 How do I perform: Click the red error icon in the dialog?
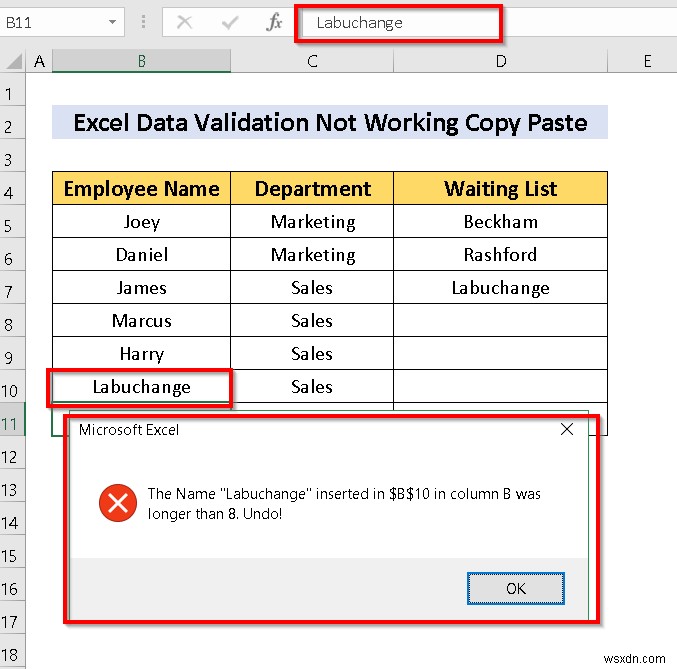(117, 503)
